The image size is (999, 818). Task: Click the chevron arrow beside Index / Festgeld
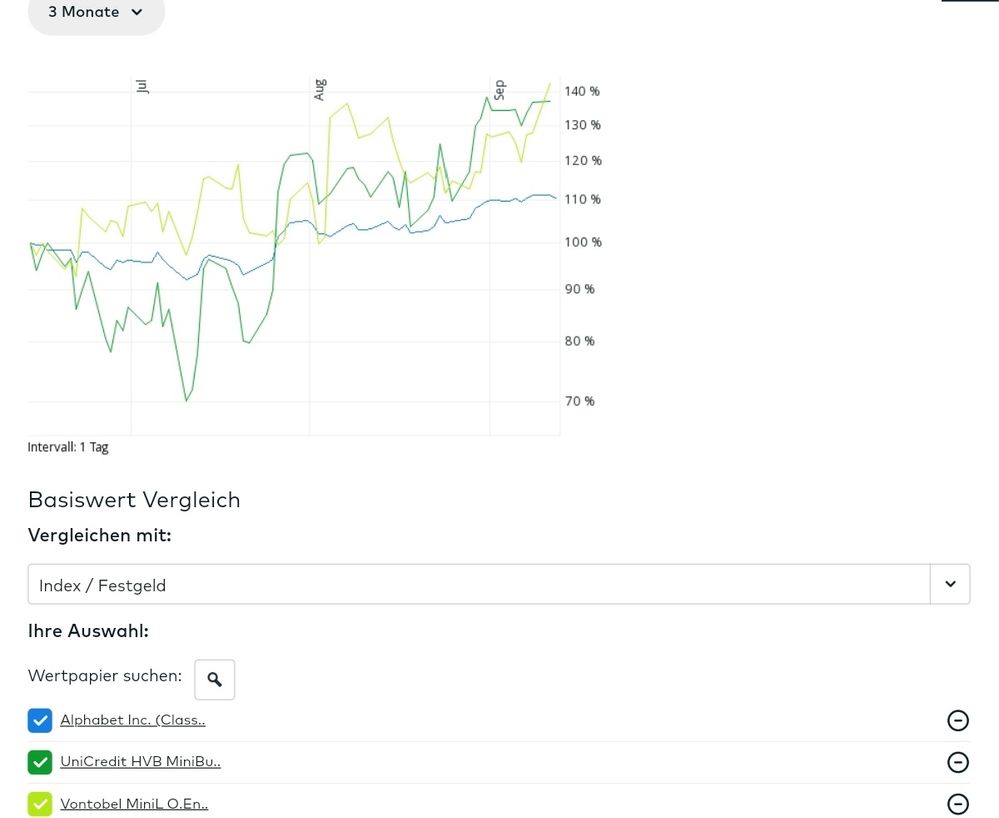(950, 584)
